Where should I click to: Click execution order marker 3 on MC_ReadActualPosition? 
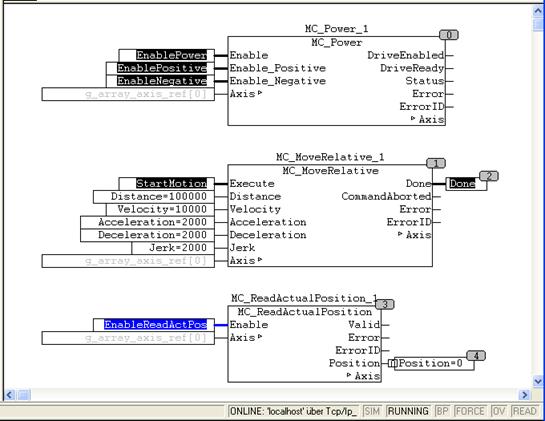pyautogui.click(x=385, y=304)
